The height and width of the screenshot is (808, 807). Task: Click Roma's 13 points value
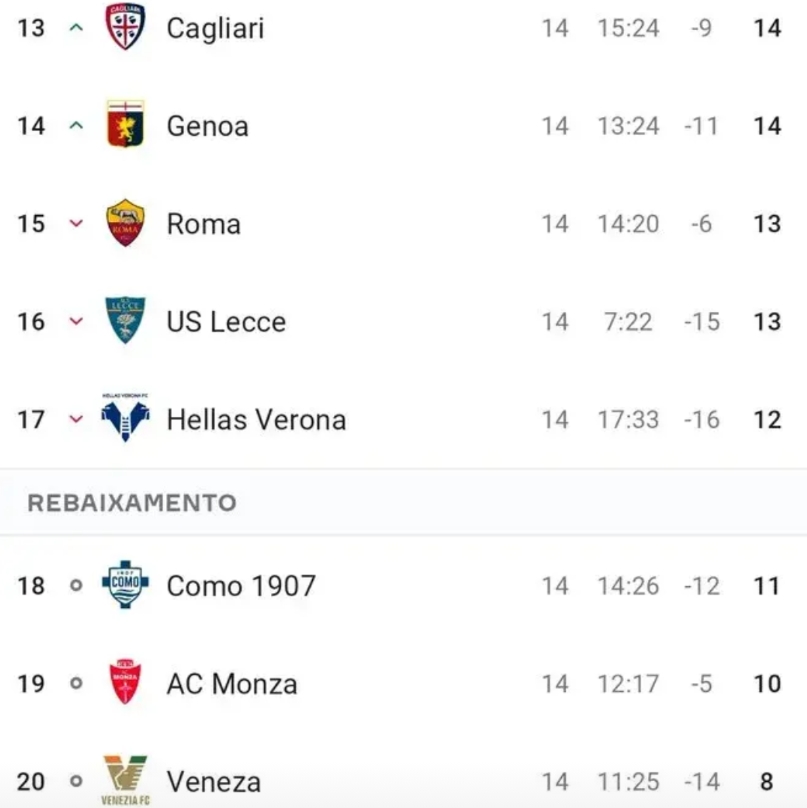pyautogui.click(x=767, y=224)
